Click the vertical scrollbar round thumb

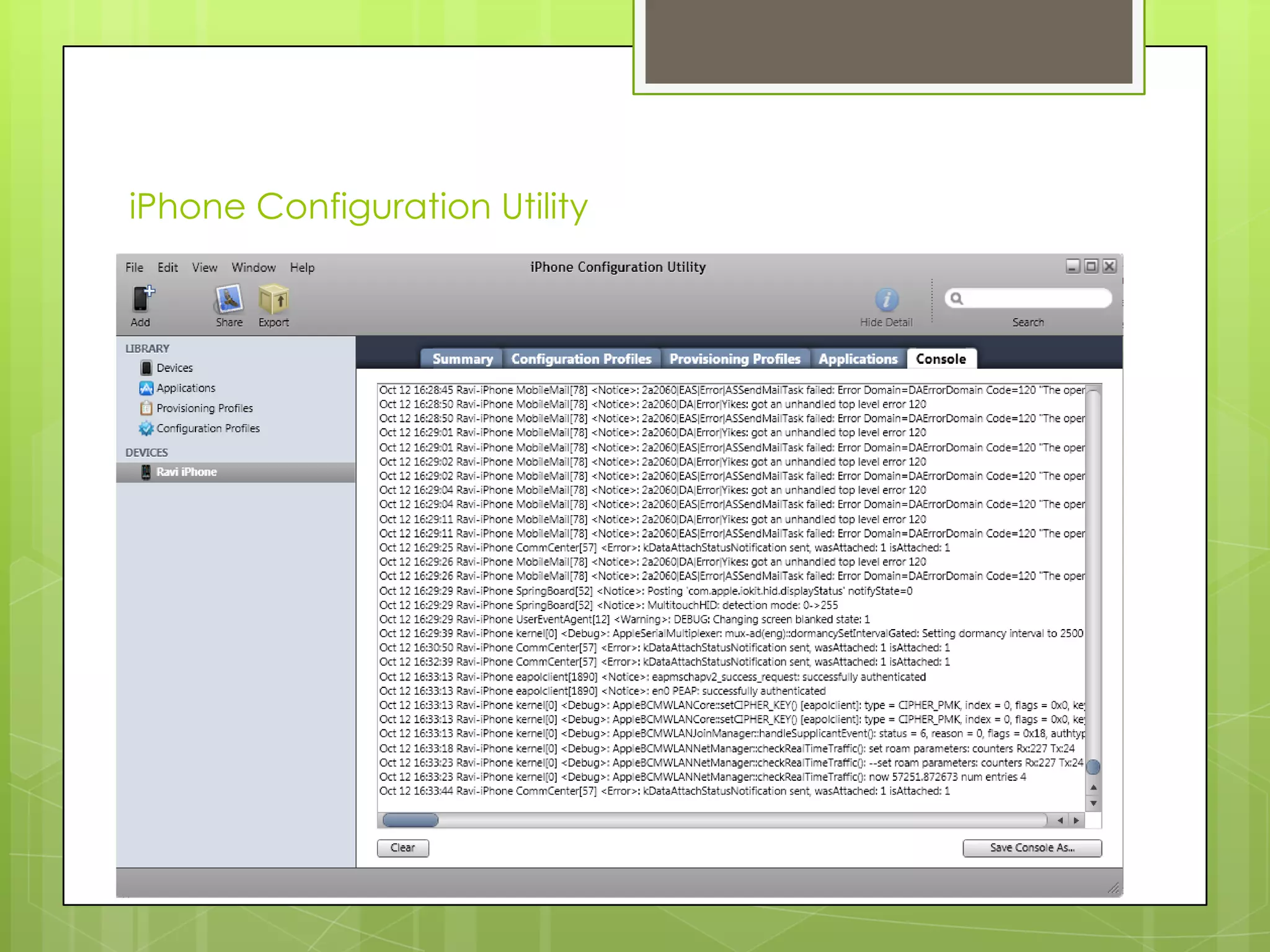coord(1094,767)
